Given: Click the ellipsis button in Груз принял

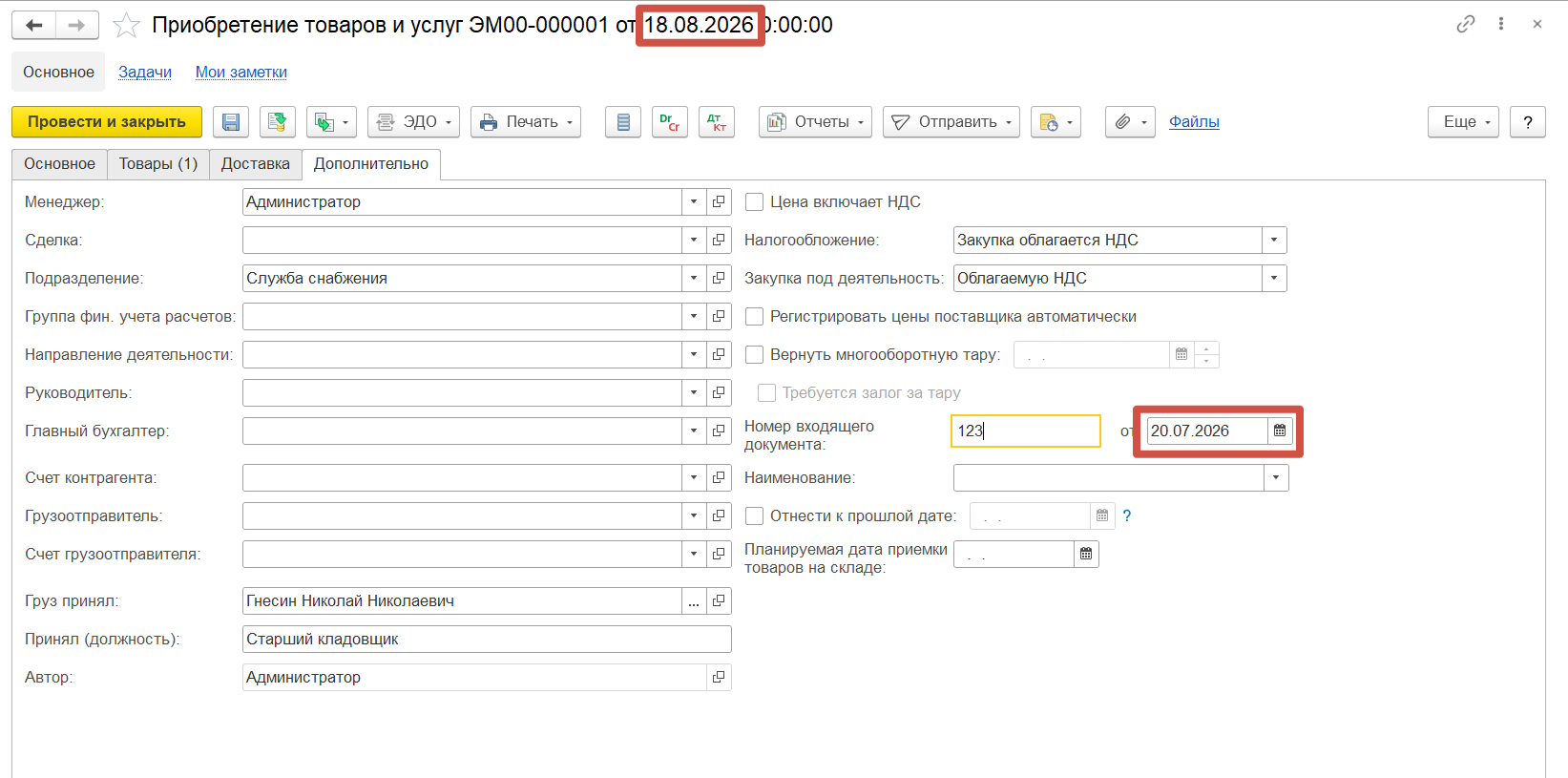Looking at the screenshot, I should click(x=694, y=600).
